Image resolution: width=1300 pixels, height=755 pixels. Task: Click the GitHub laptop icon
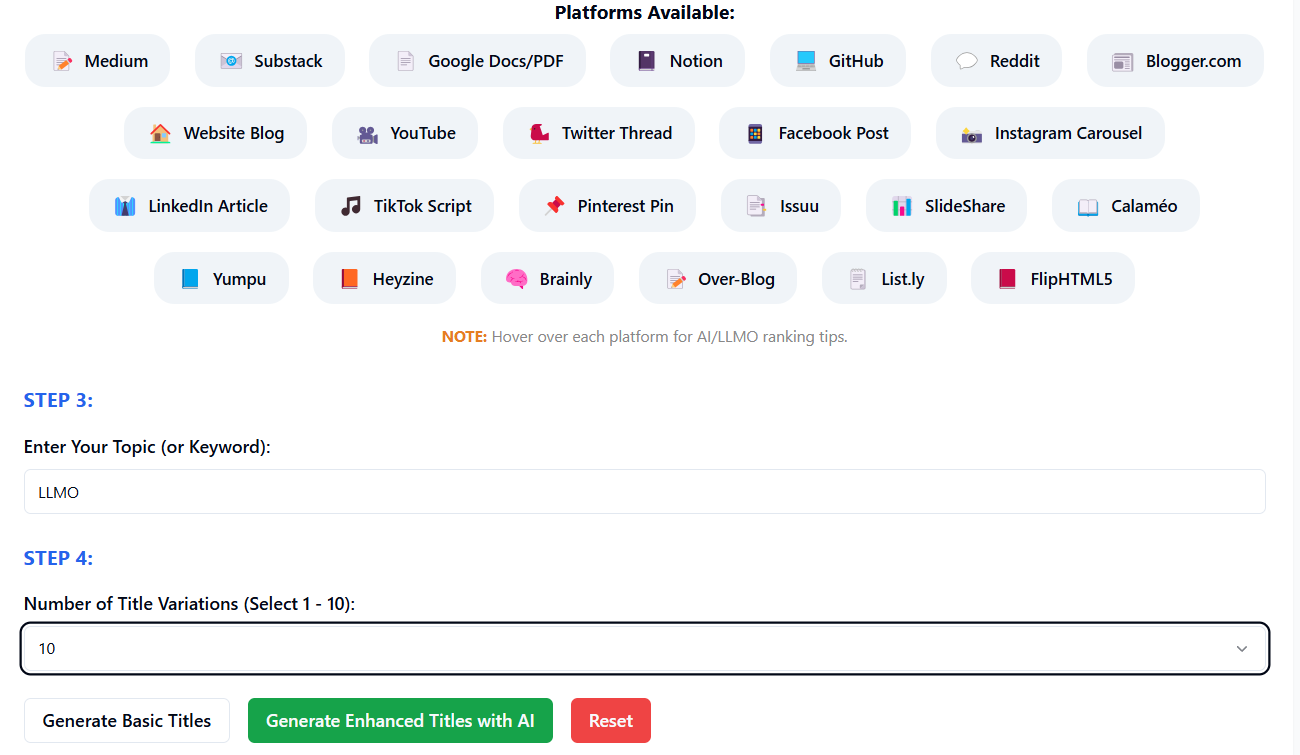point(806,61)
